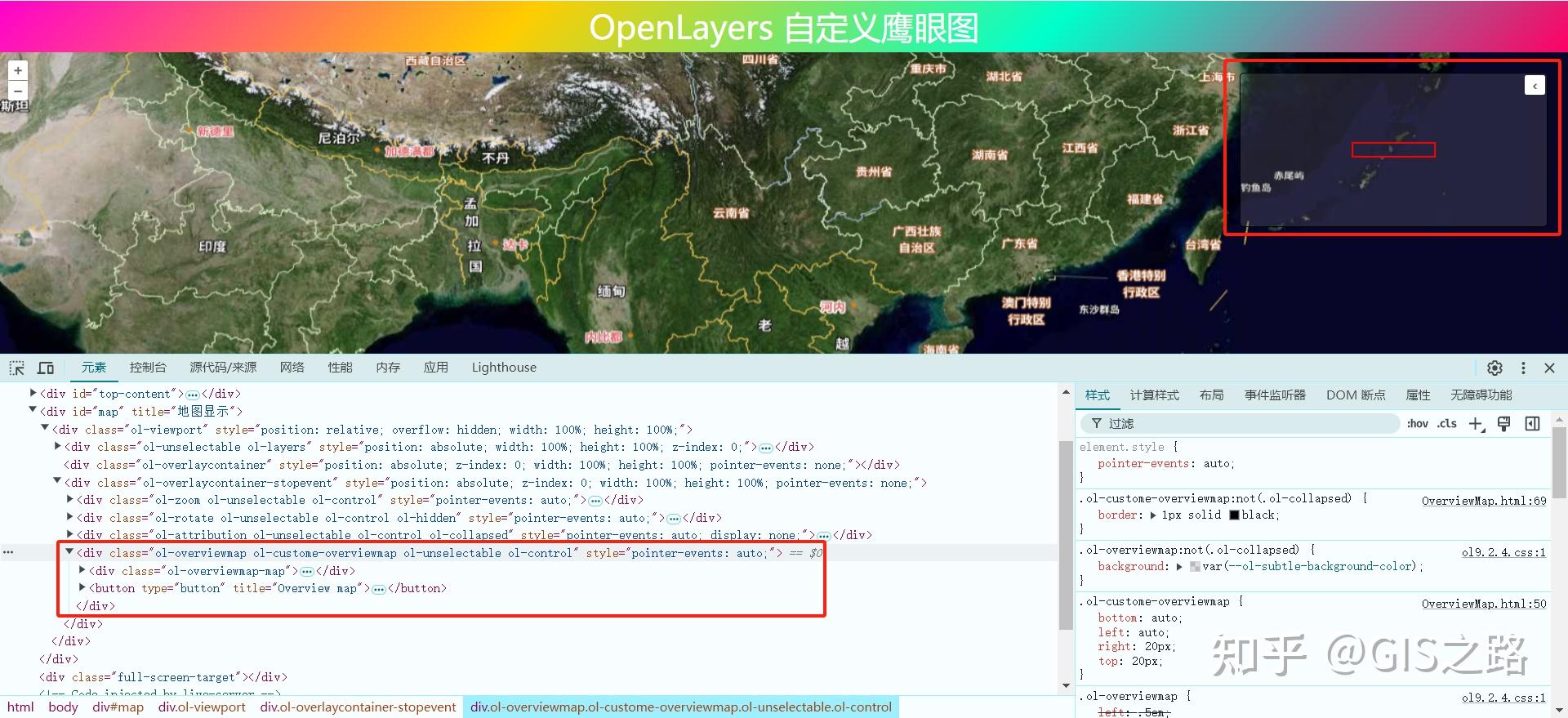
Task: Click the map zoom out minus button
Action: 18,91
